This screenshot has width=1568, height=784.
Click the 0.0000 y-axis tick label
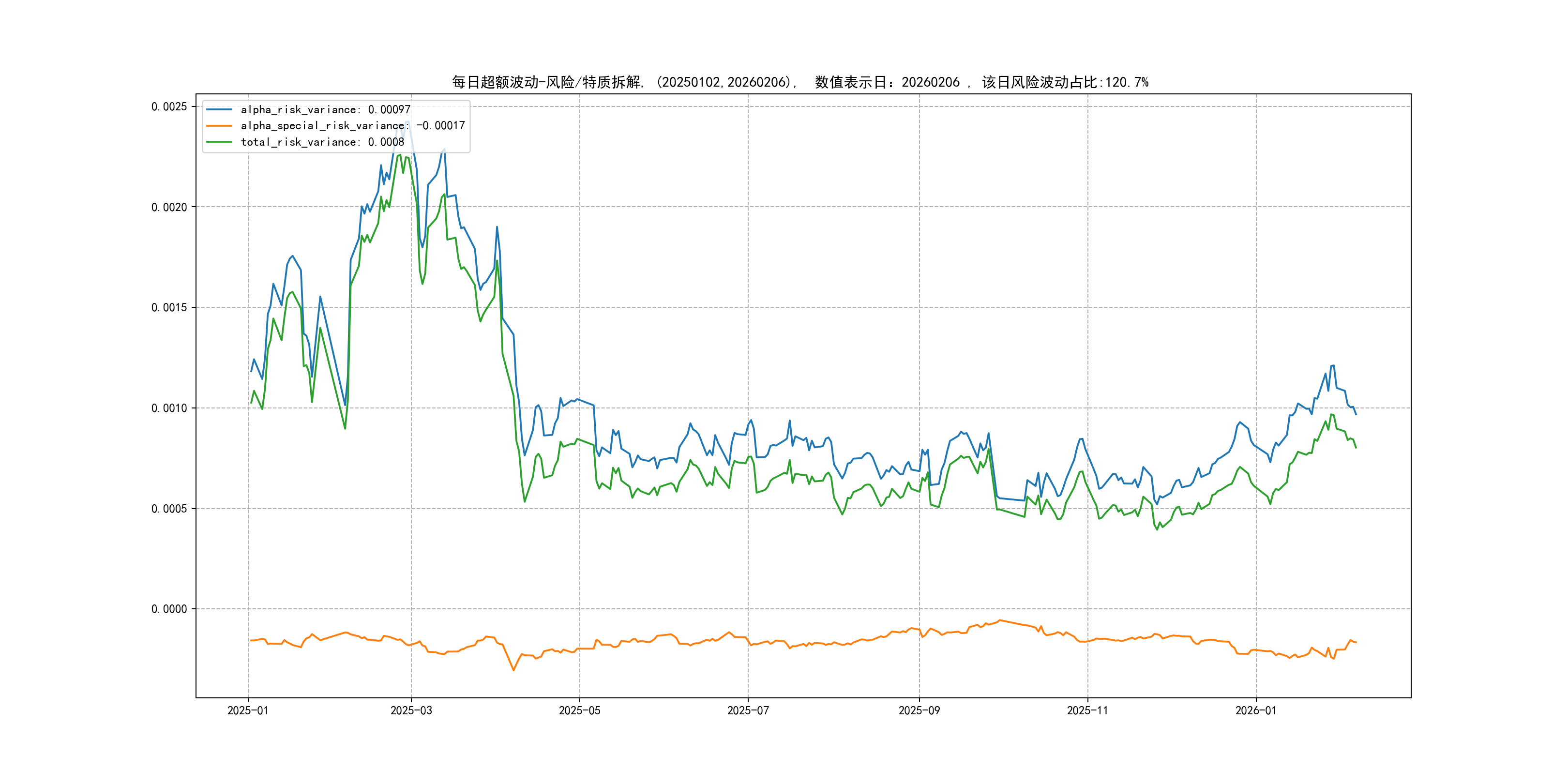169,609
